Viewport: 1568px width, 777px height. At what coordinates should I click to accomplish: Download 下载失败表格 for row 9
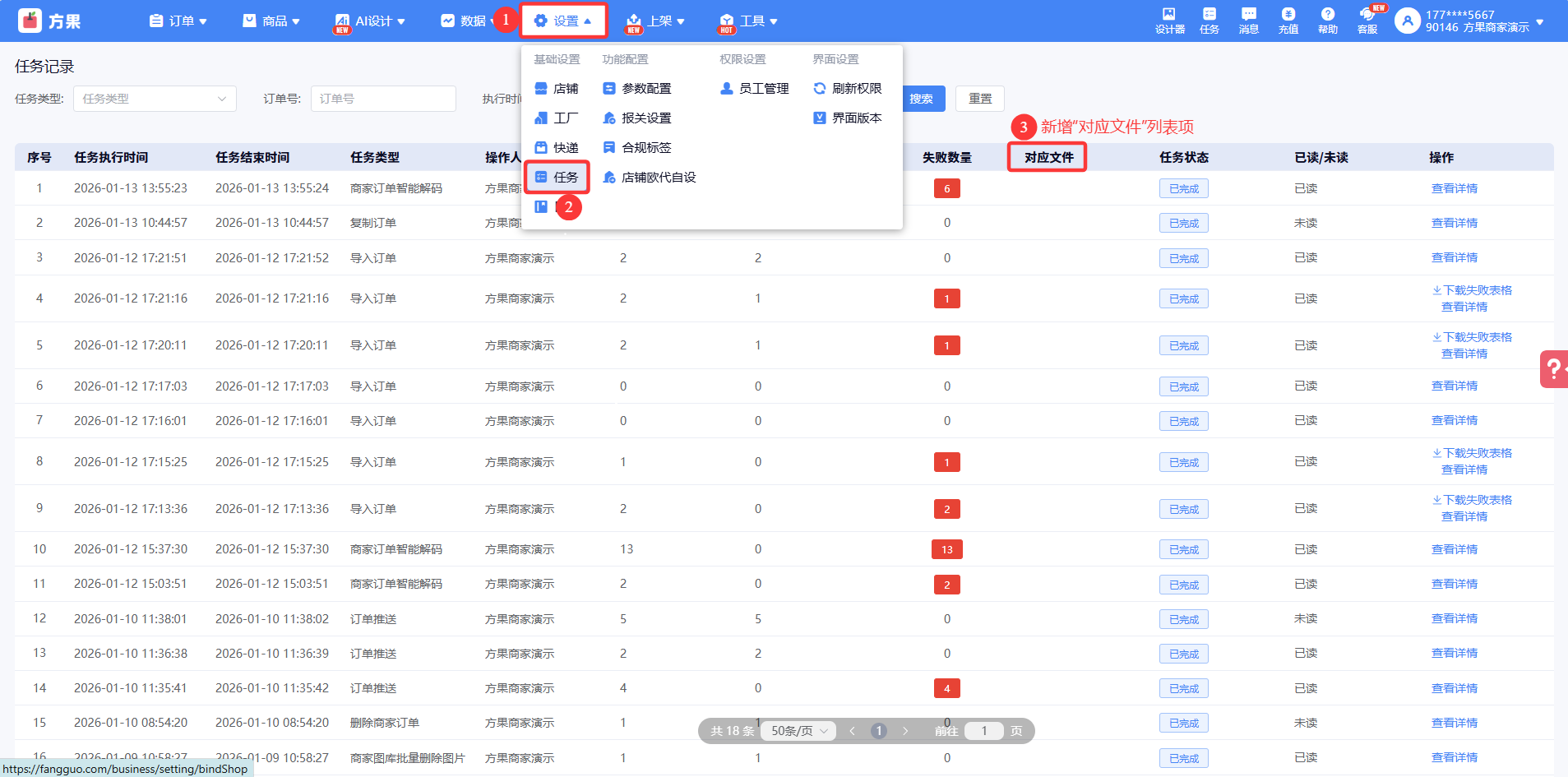[x=1473, y=500]
